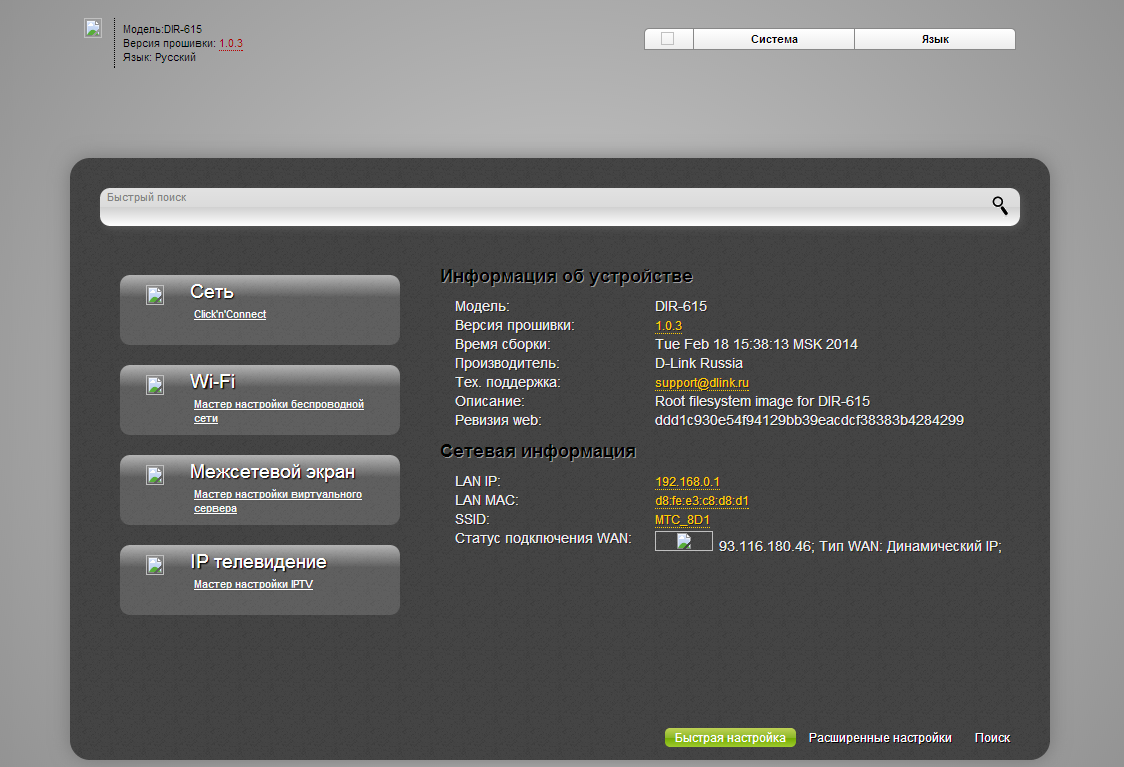Switch to the Быстрая настройка tab
Viewport: 1124px width, 767px height.
coord(730,738)
